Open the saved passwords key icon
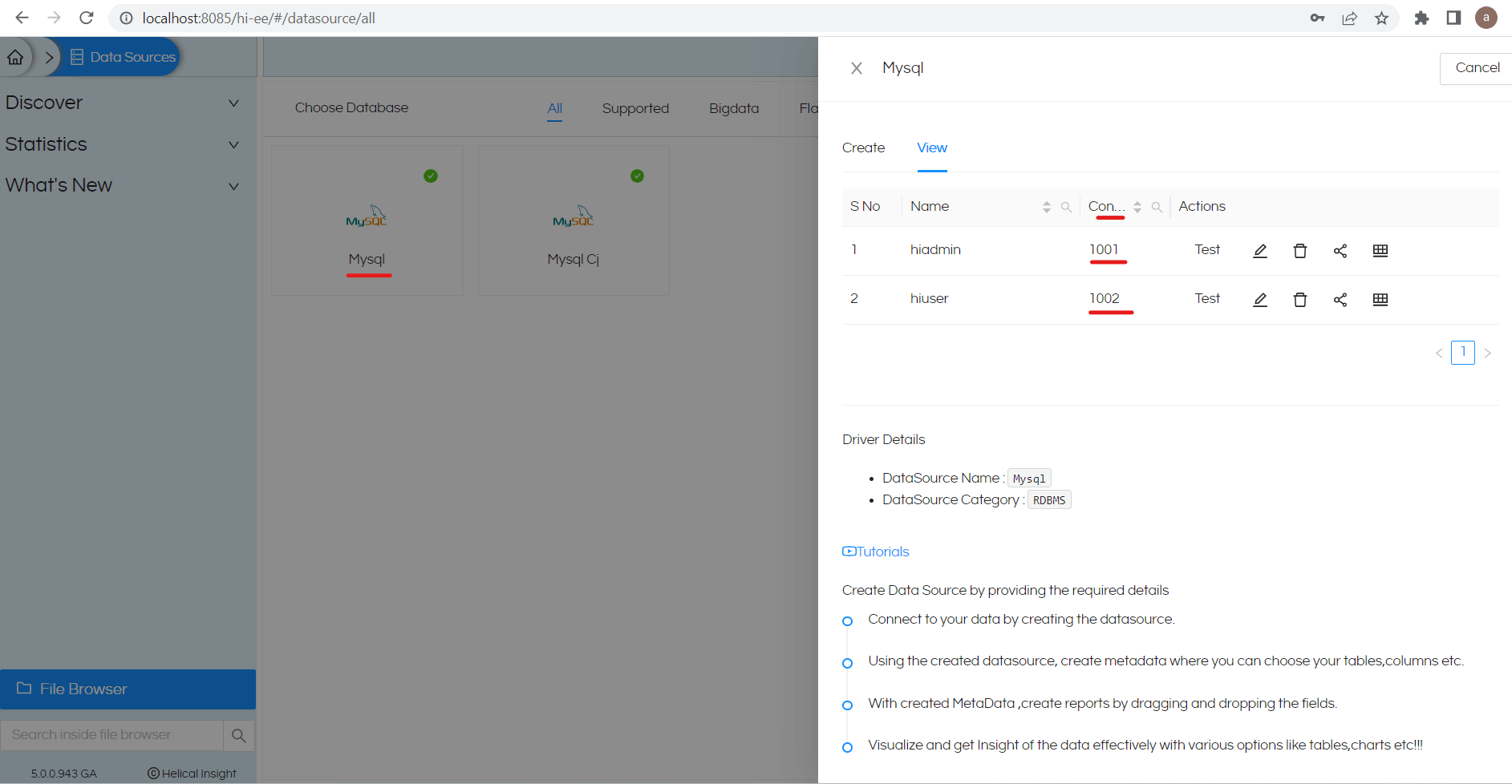The image size is (1512, 784). point(1317,18)
